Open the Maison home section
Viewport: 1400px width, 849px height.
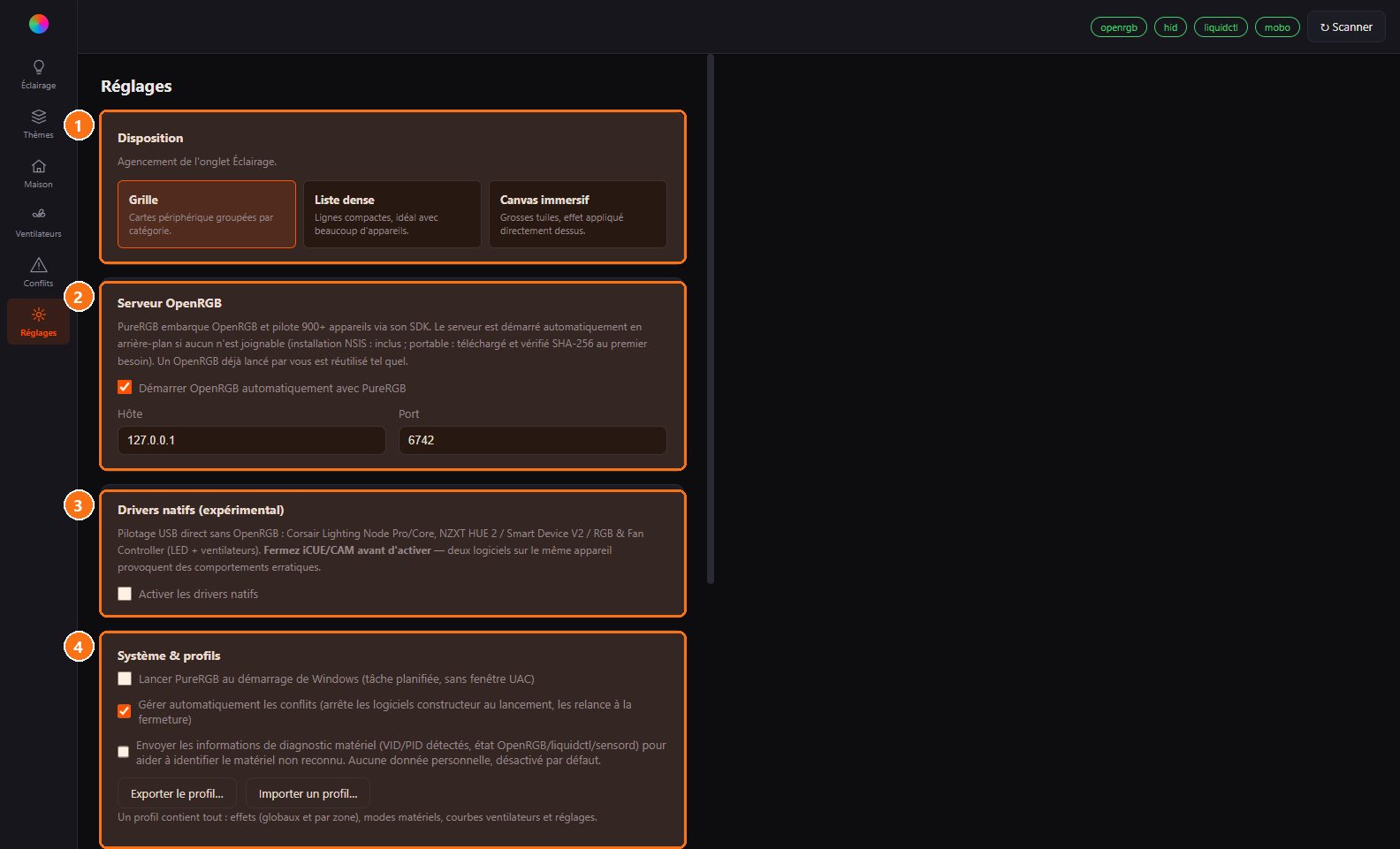[39, 173]
